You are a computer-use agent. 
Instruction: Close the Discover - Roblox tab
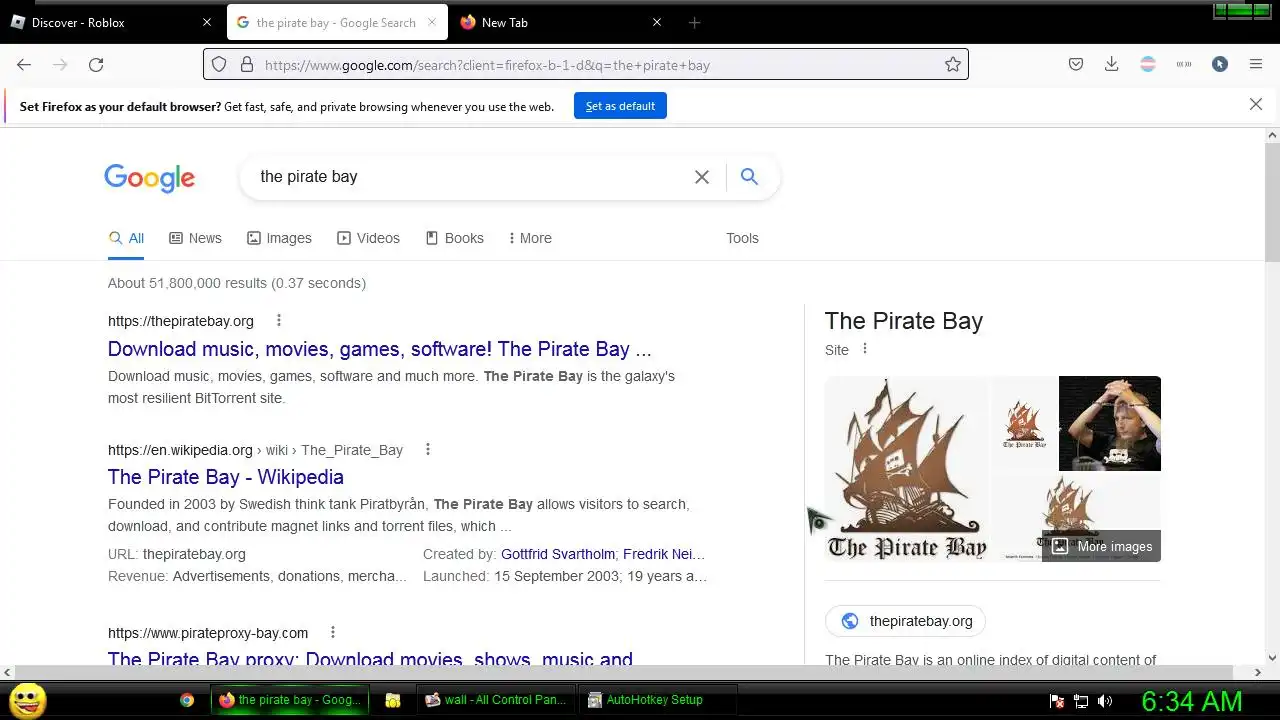pyautogui.click(x=207, y=22)
